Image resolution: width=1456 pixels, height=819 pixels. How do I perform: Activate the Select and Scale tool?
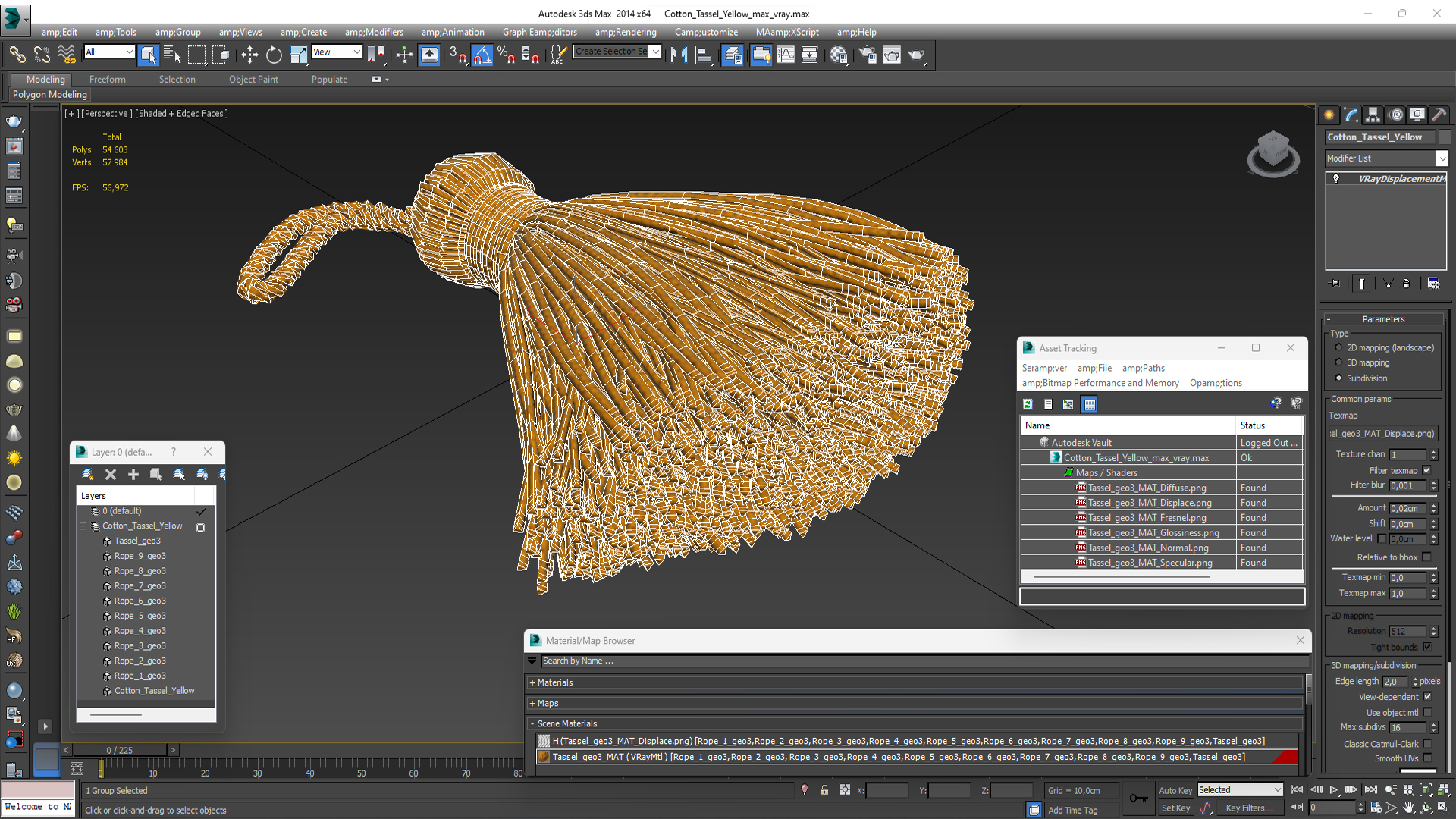(299, 55)
